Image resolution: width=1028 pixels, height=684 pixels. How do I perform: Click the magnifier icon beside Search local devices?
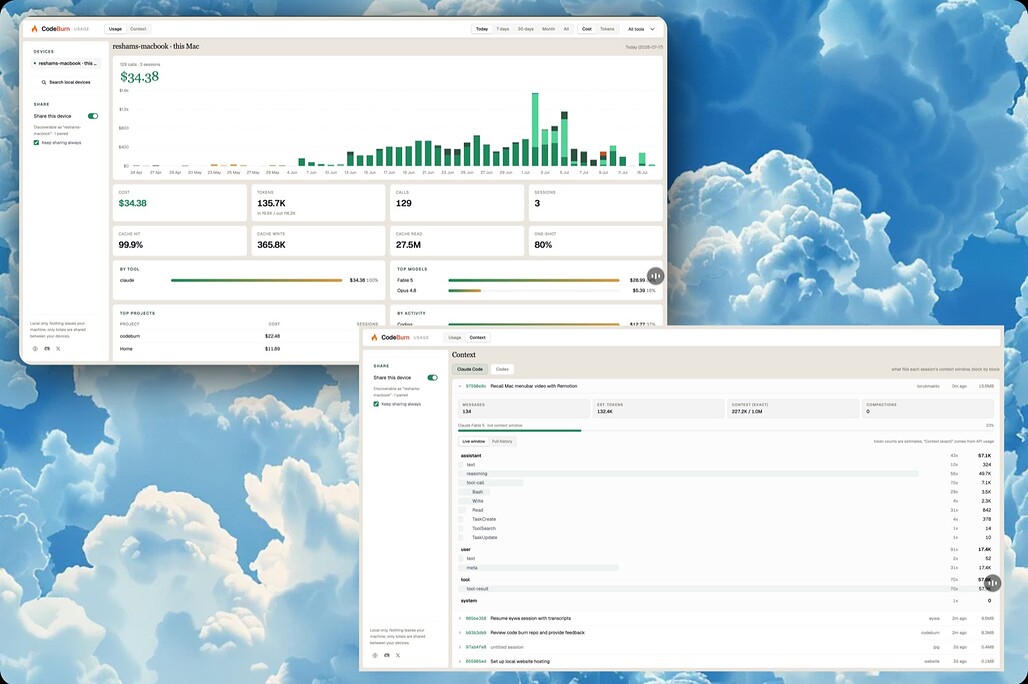click(x=44, y=83)
